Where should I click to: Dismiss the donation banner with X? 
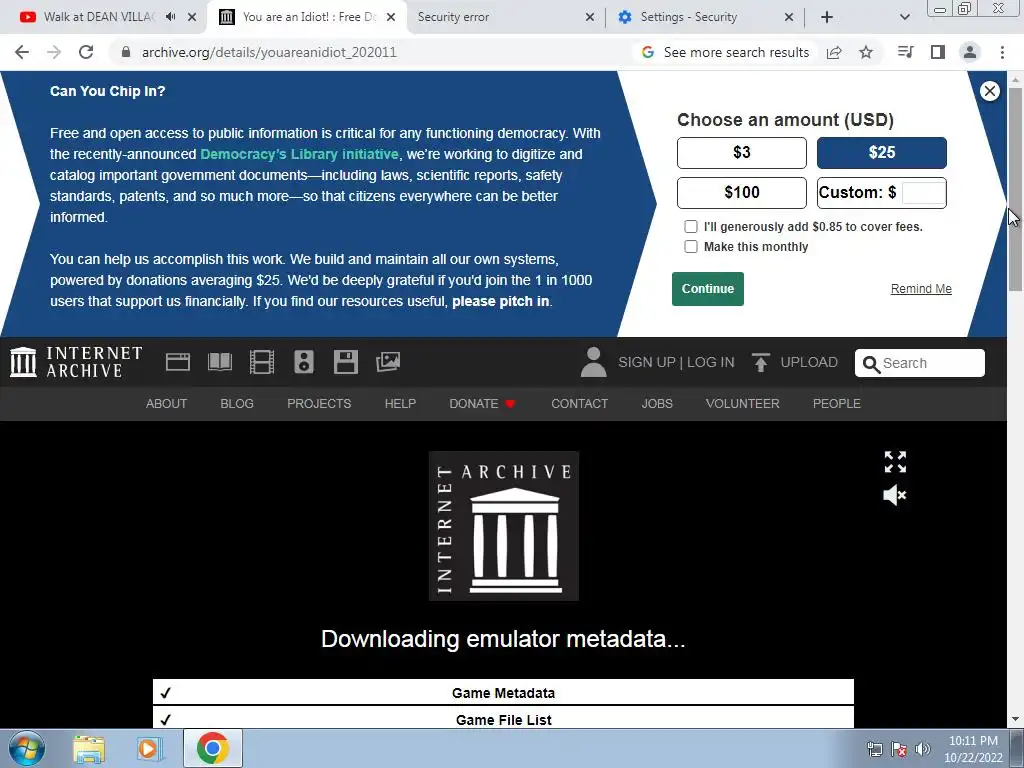[x=989, y=91]
